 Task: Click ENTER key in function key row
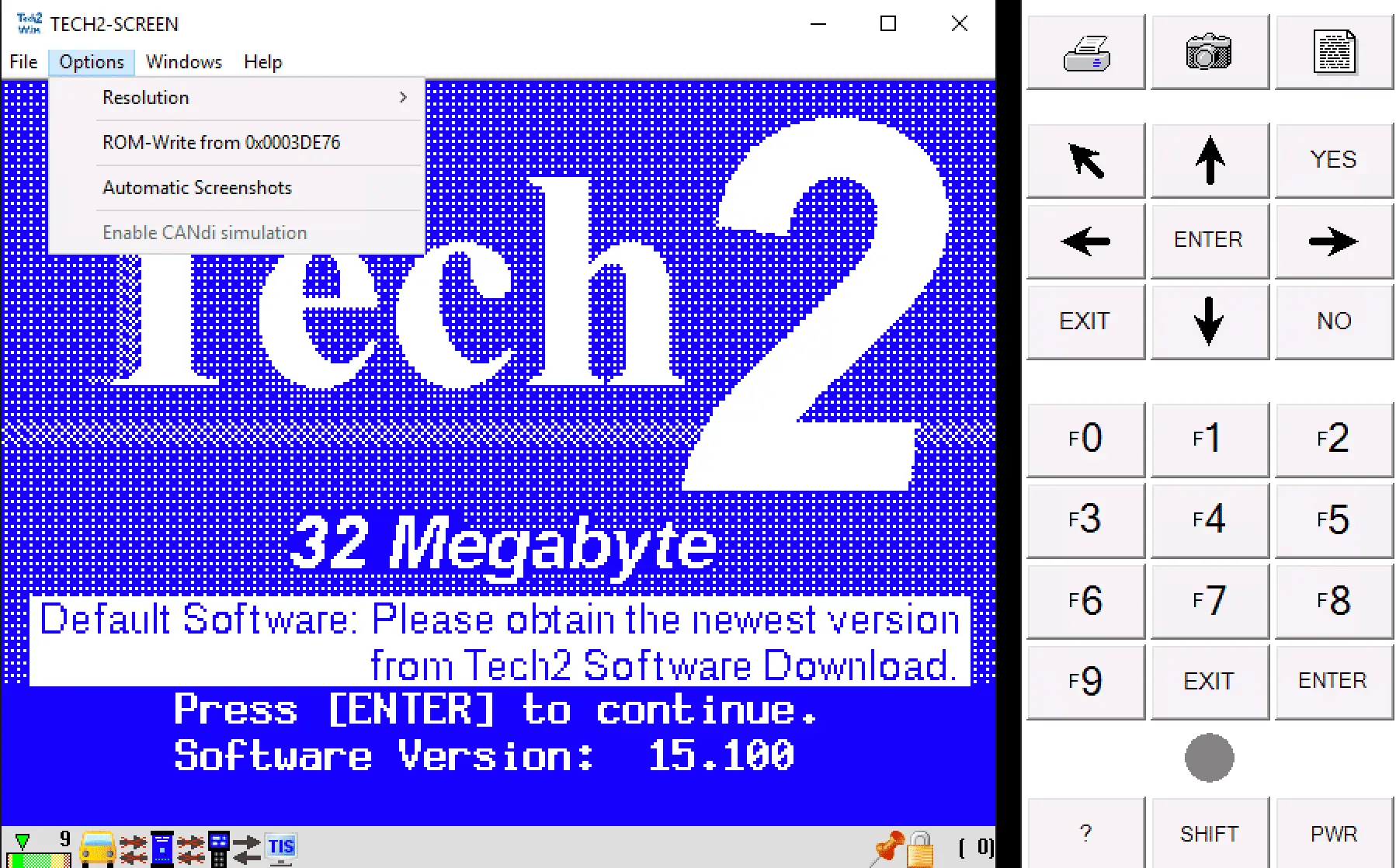tap(1334, 682)
